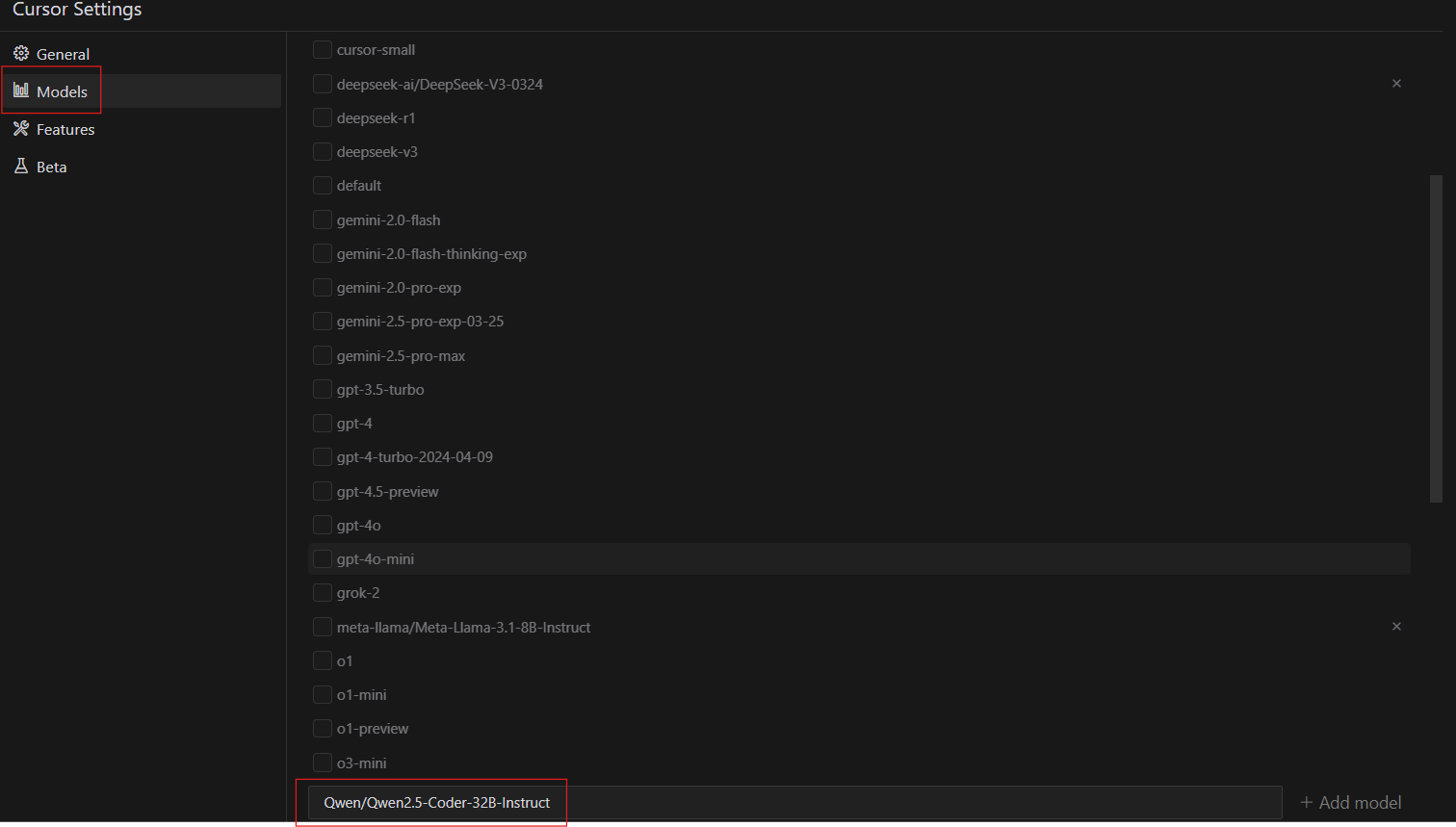This screenshot has height=827, width=1456.
Task: Enable the gemini-2.5-pro-exp-03-25 checkbox
Action: (323, 321)
